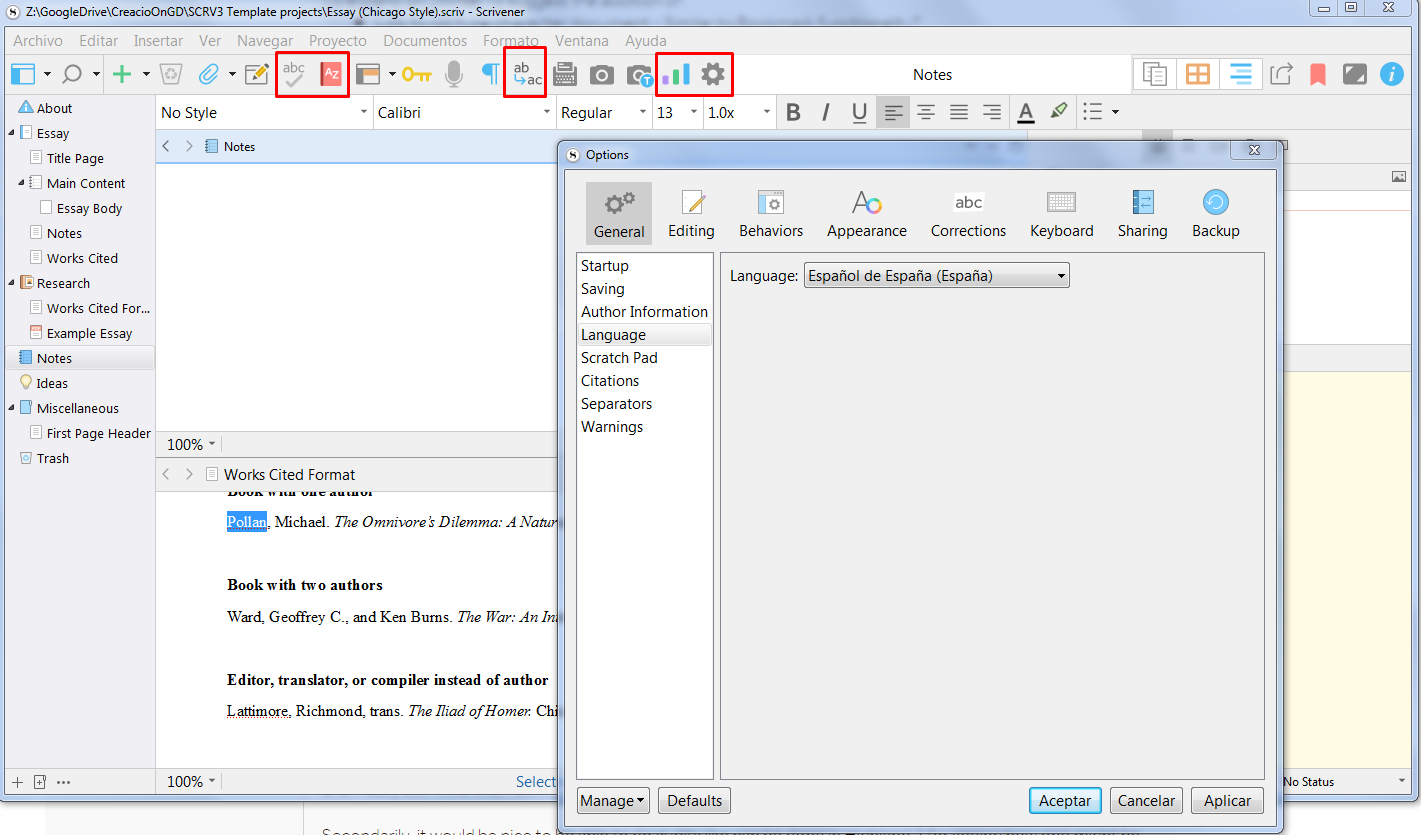Viewport: 1421px width, 835px height.
Task: Click the paperclip attach icon
Action: (208, 74)
